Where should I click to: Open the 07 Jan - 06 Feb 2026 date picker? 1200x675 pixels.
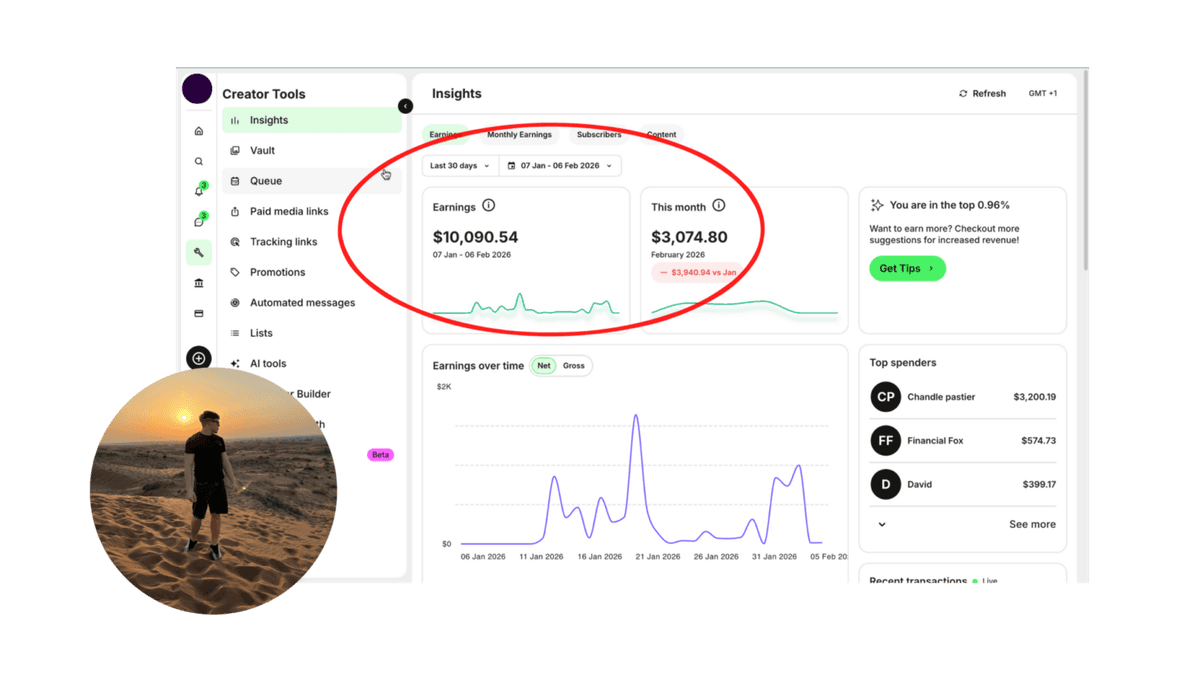click(560, 166)
